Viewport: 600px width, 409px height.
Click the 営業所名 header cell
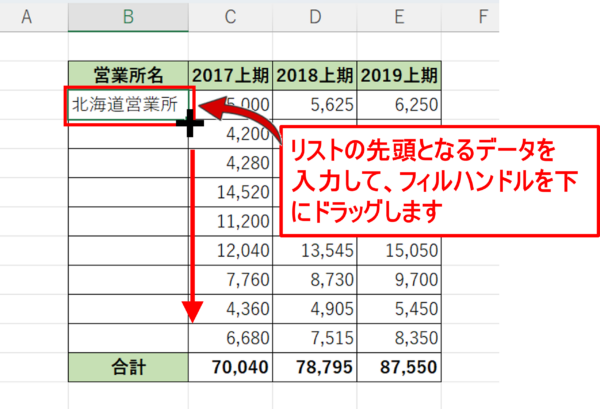pos(128,75)
